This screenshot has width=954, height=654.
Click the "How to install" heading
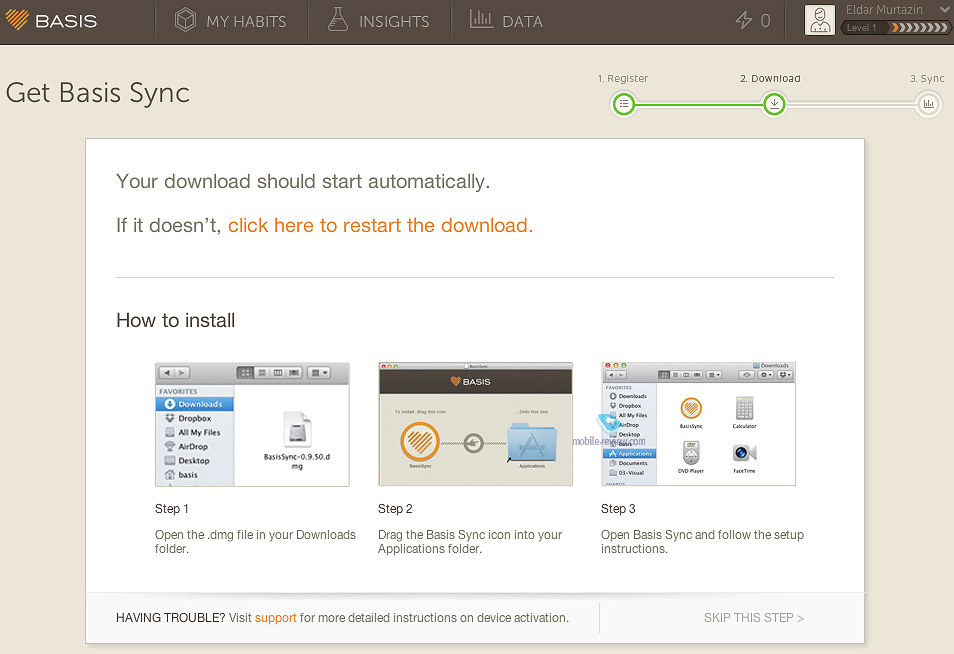(175, 321)
